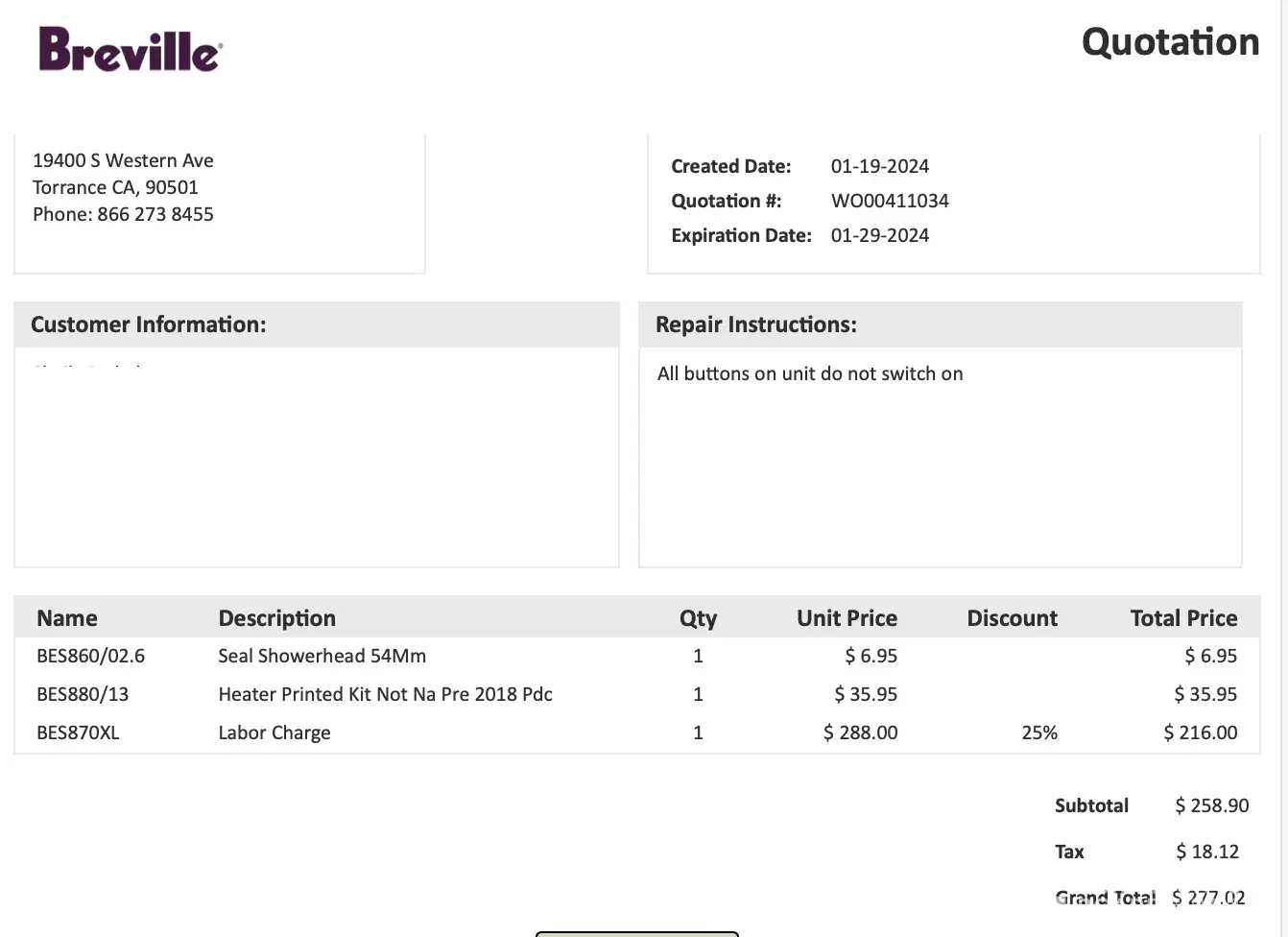This screenshot has height=937, width=1288.
Task: Click the Labor Charge description
Action: [274, 733]
